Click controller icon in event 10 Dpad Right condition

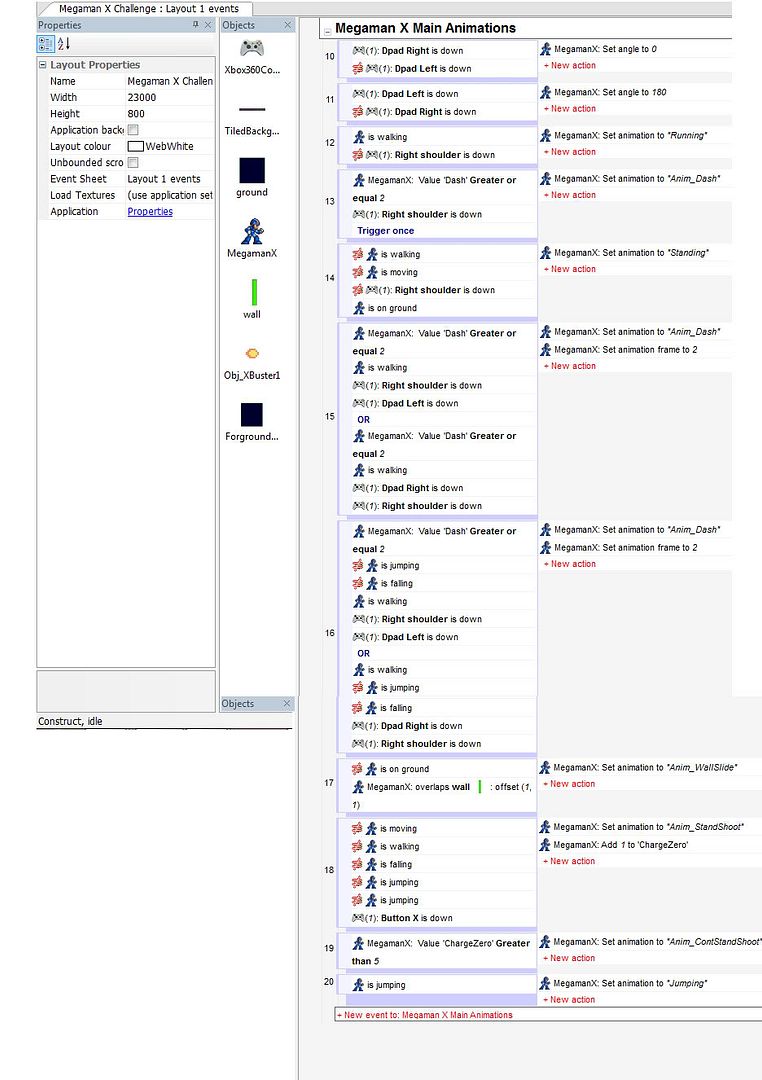[x=359, y=50]
